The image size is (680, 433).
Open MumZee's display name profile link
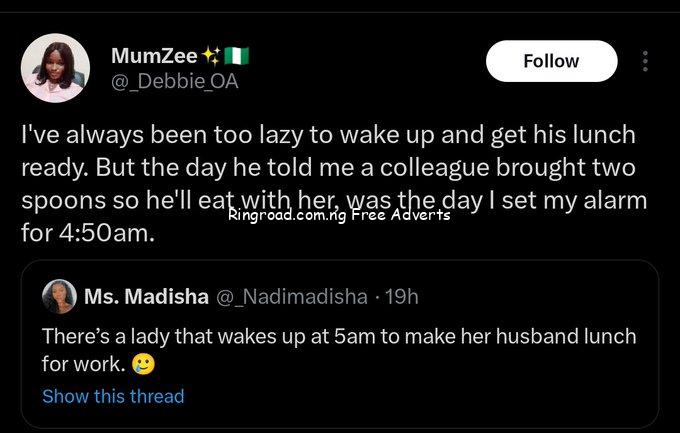(x=154, y=57)
